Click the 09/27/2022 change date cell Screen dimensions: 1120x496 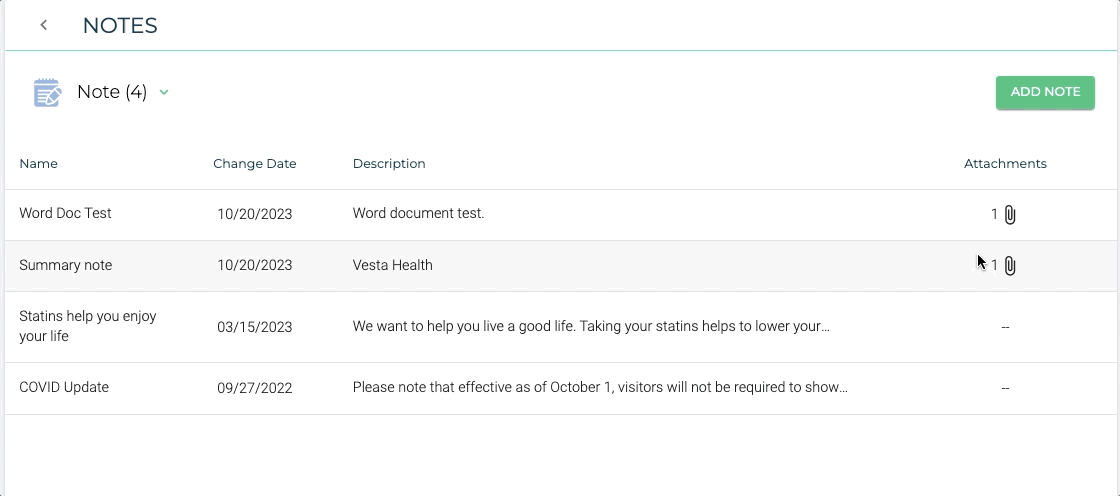click(255, 388)
